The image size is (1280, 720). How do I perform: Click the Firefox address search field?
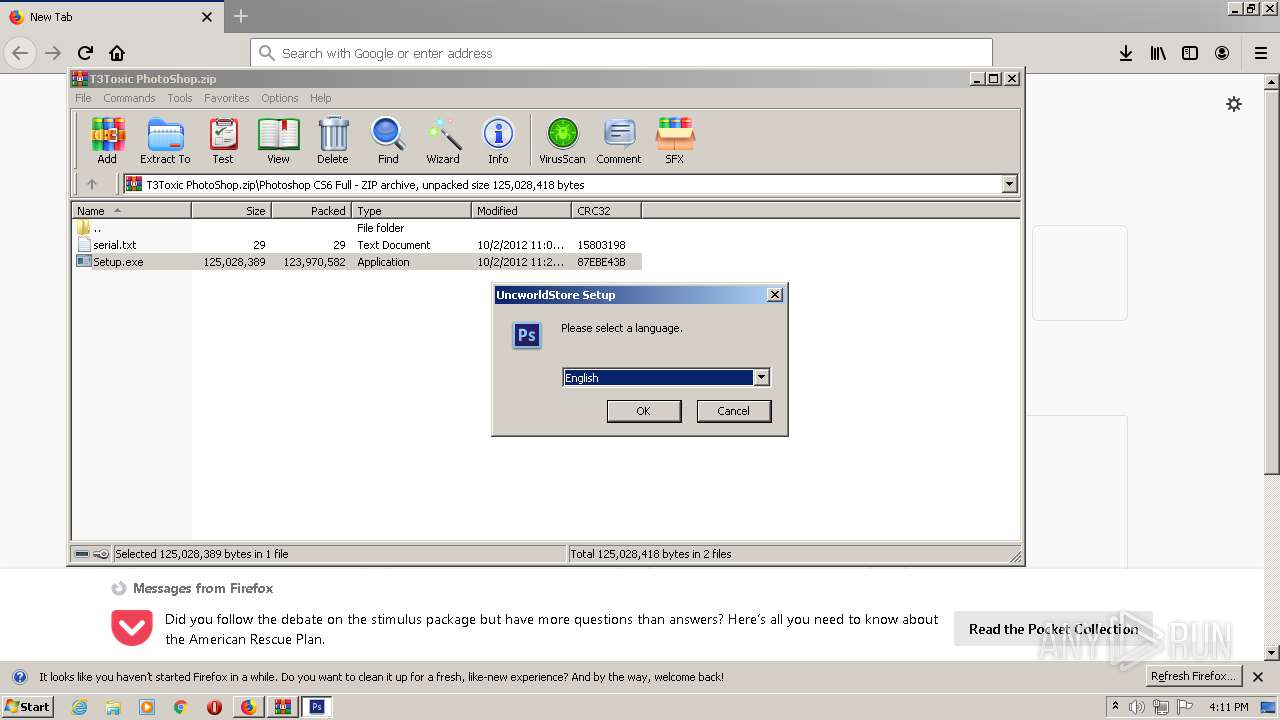point(621,53)
